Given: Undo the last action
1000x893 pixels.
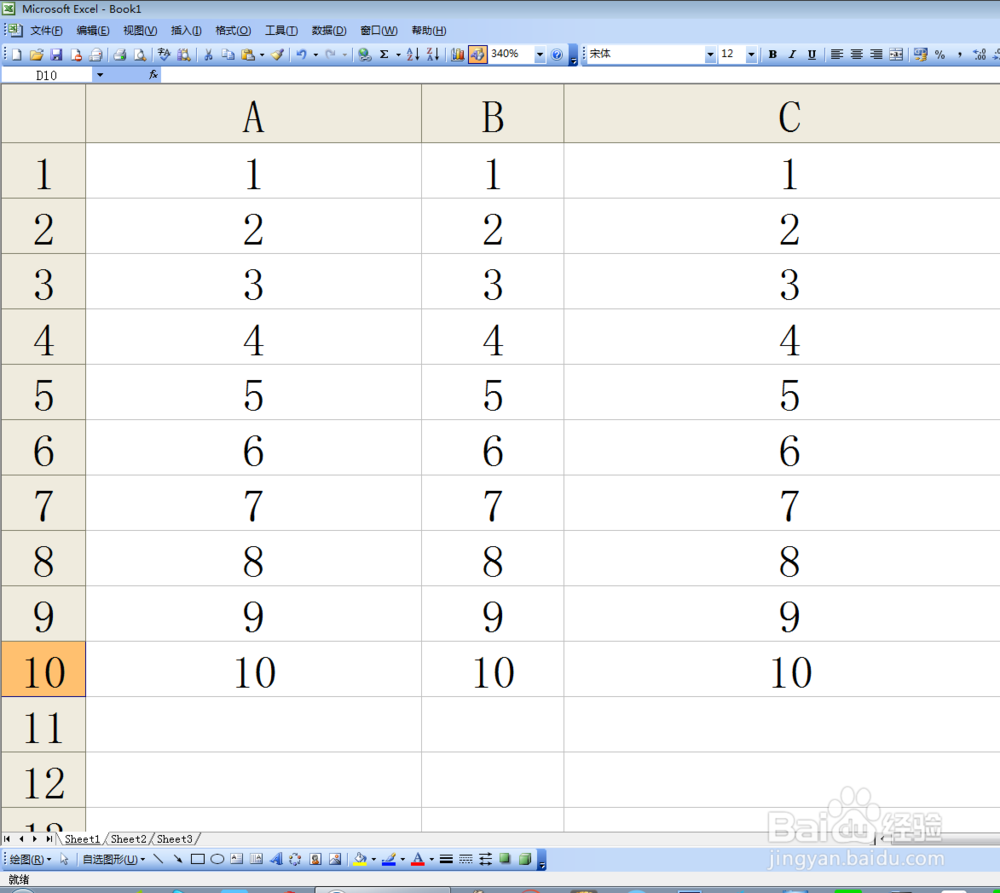Looking at the screenshot, I should point(302,55).
